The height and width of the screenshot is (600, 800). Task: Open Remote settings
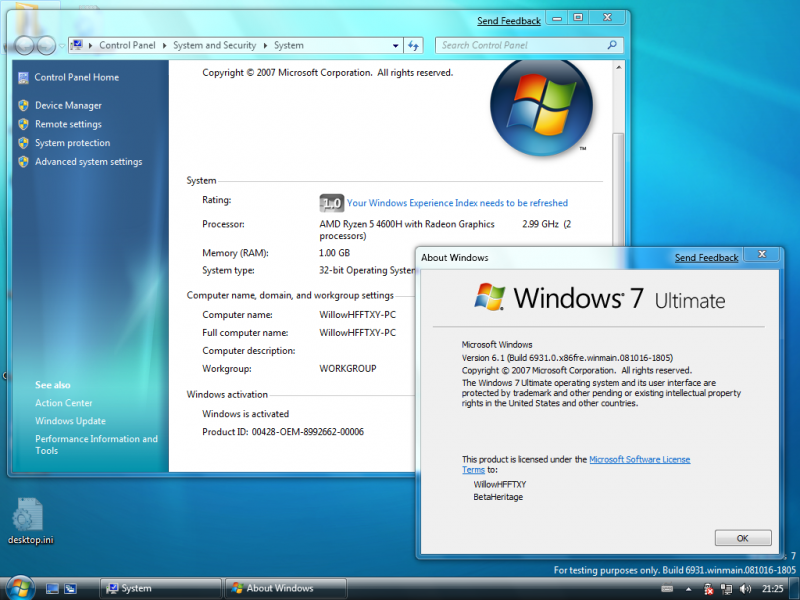click(68, 124)
